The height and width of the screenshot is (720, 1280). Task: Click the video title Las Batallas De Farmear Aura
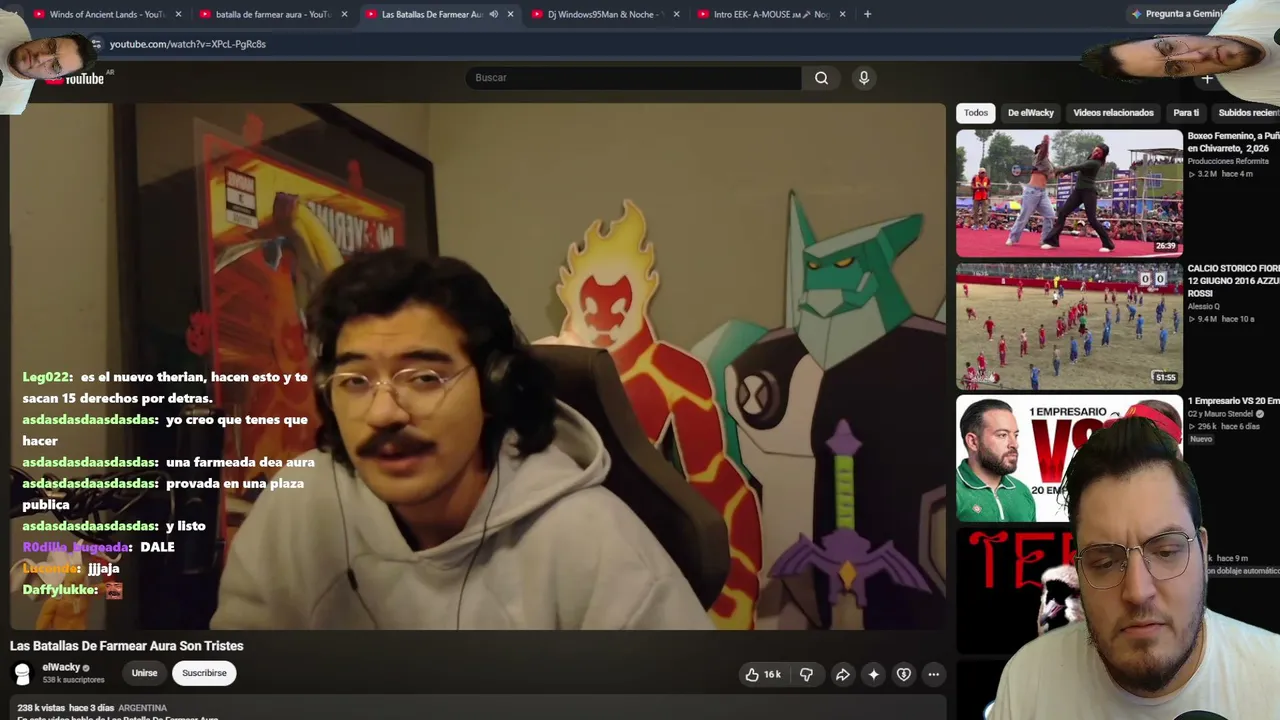pos(127,646)
